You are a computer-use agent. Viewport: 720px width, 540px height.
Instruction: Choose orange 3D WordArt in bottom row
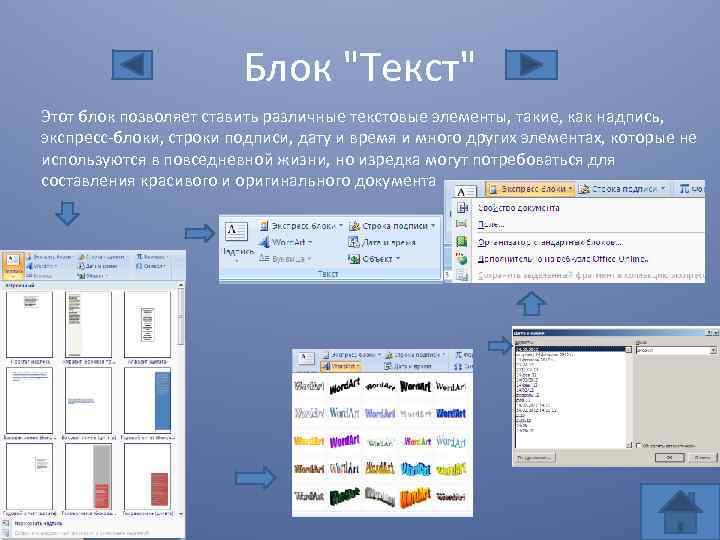[415, 497]
